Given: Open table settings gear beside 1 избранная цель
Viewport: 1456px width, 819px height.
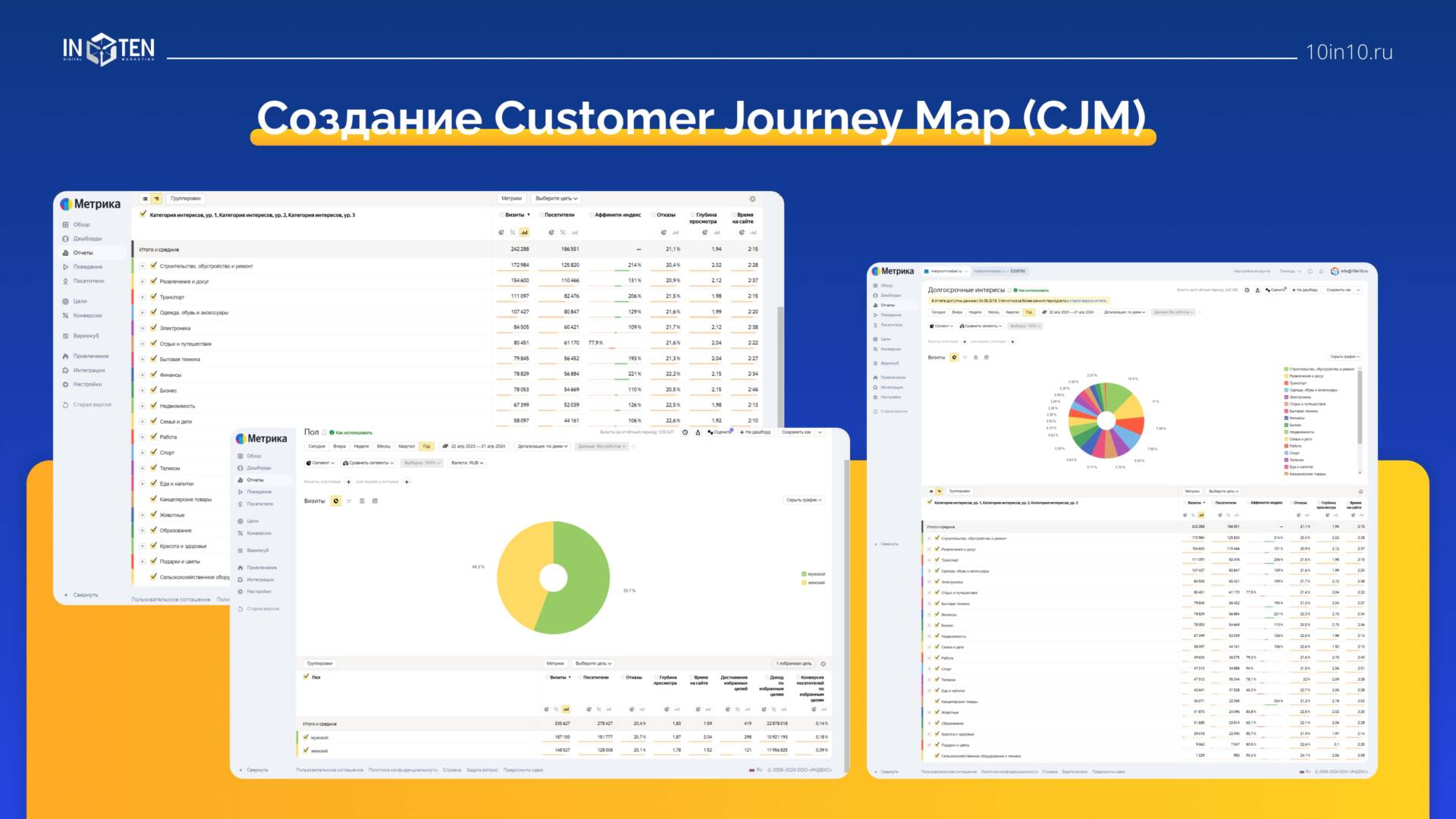Looking at the screenshot, I should coord(823,664).
